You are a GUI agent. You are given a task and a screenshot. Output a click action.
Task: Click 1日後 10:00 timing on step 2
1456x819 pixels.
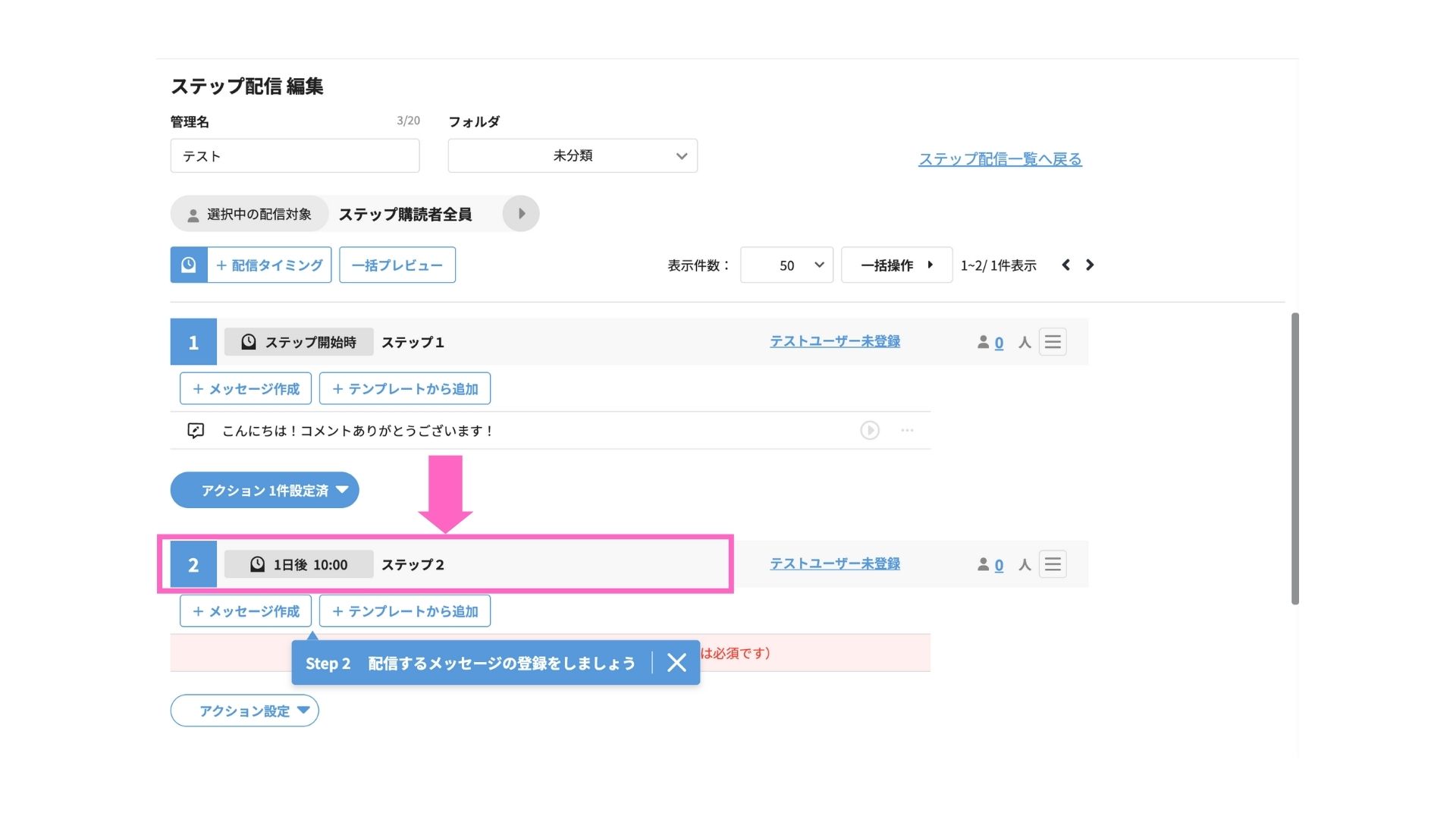[x=299, y=564]
